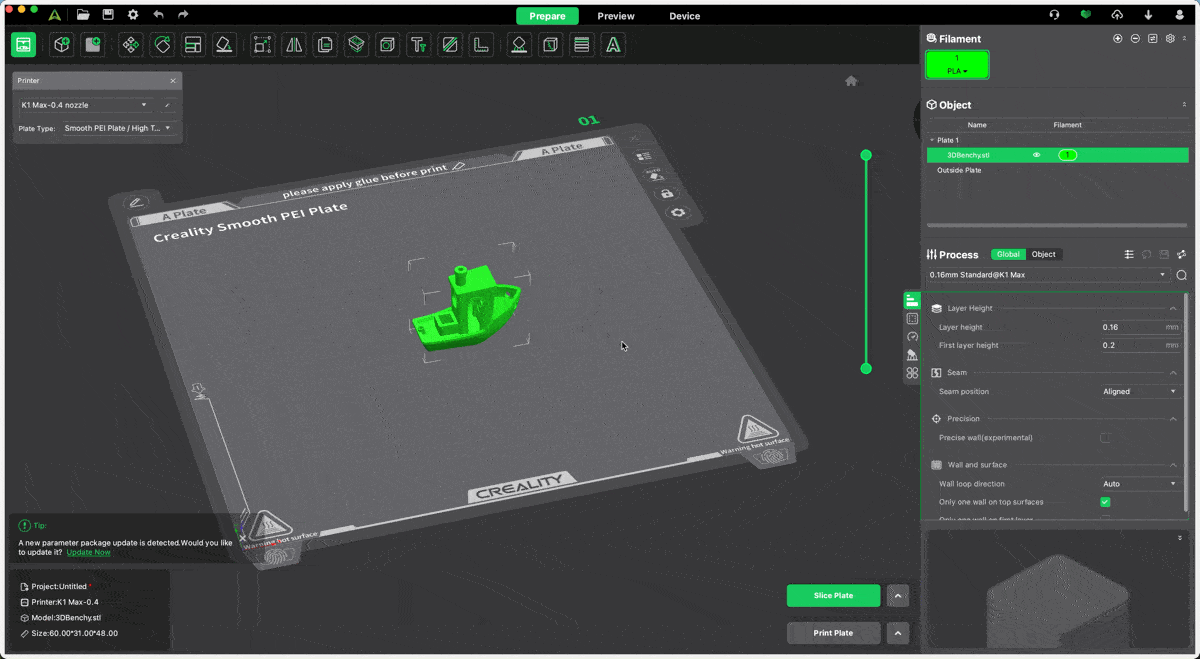This screenshot has width=1200, height=659.
Task: Toggle visibility of 3DBenchy.stl
Action: [1036, 155]
